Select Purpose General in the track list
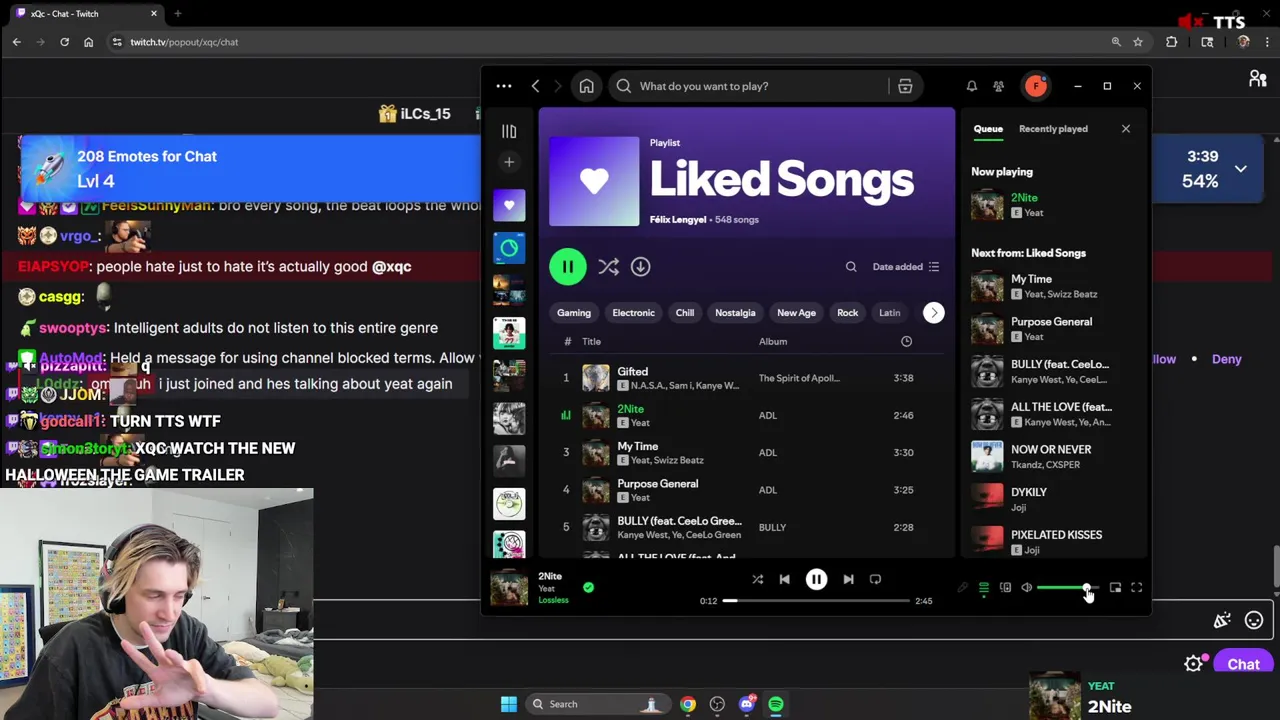The image size is (1280, 720). (745, 490)
